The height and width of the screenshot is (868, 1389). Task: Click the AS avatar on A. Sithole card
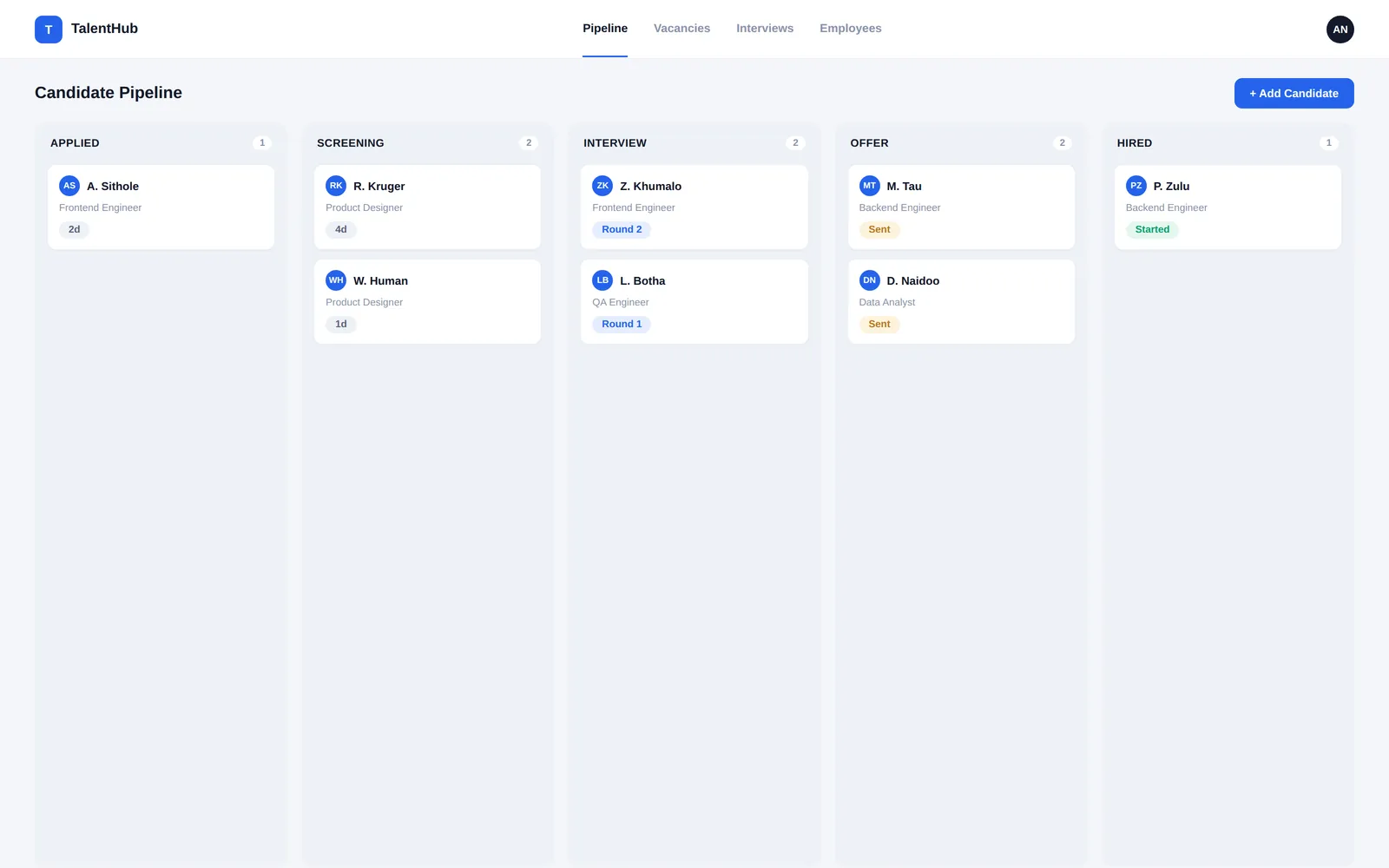click(x=69, y=186)
